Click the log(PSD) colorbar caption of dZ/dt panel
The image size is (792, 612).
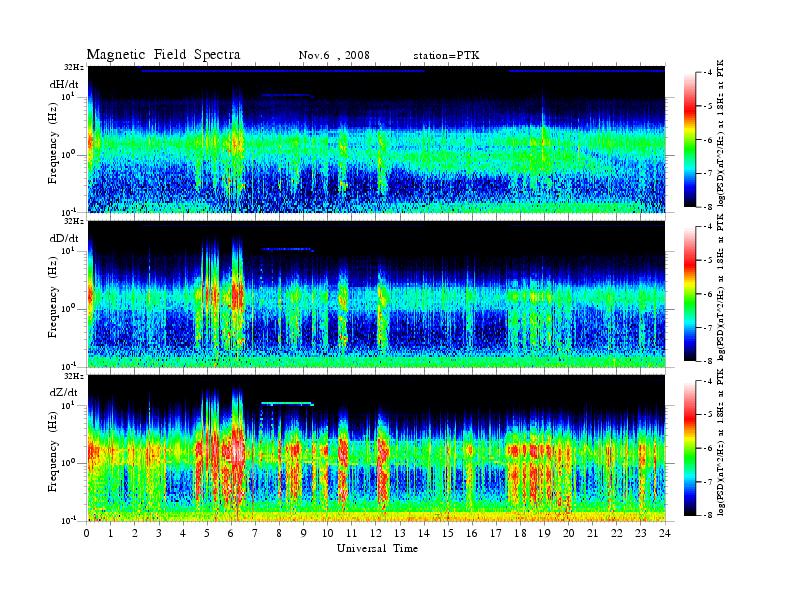click(720, 442)
